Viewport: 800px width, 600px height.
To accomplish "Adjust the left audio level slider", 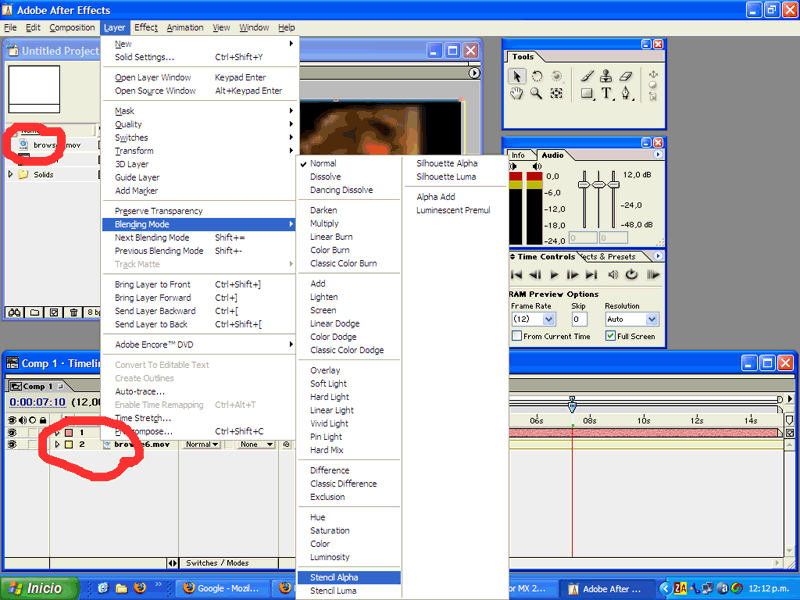I will point(584,185).
